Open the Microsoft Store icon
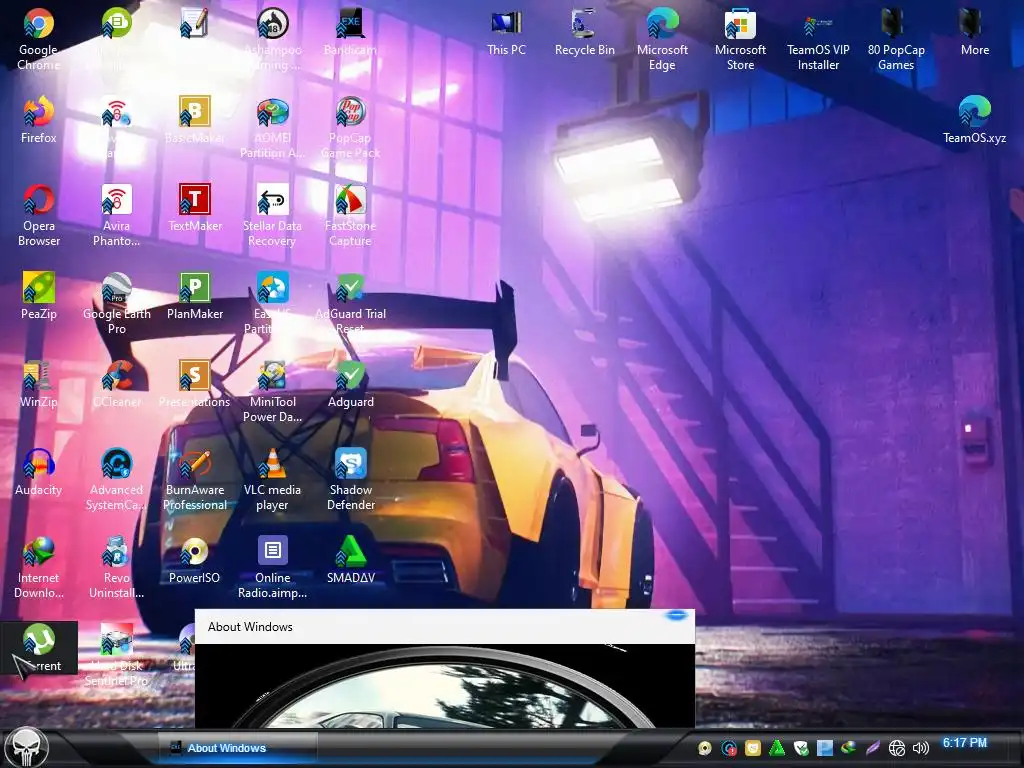1024x768 pixels. [x=741, y=25]
